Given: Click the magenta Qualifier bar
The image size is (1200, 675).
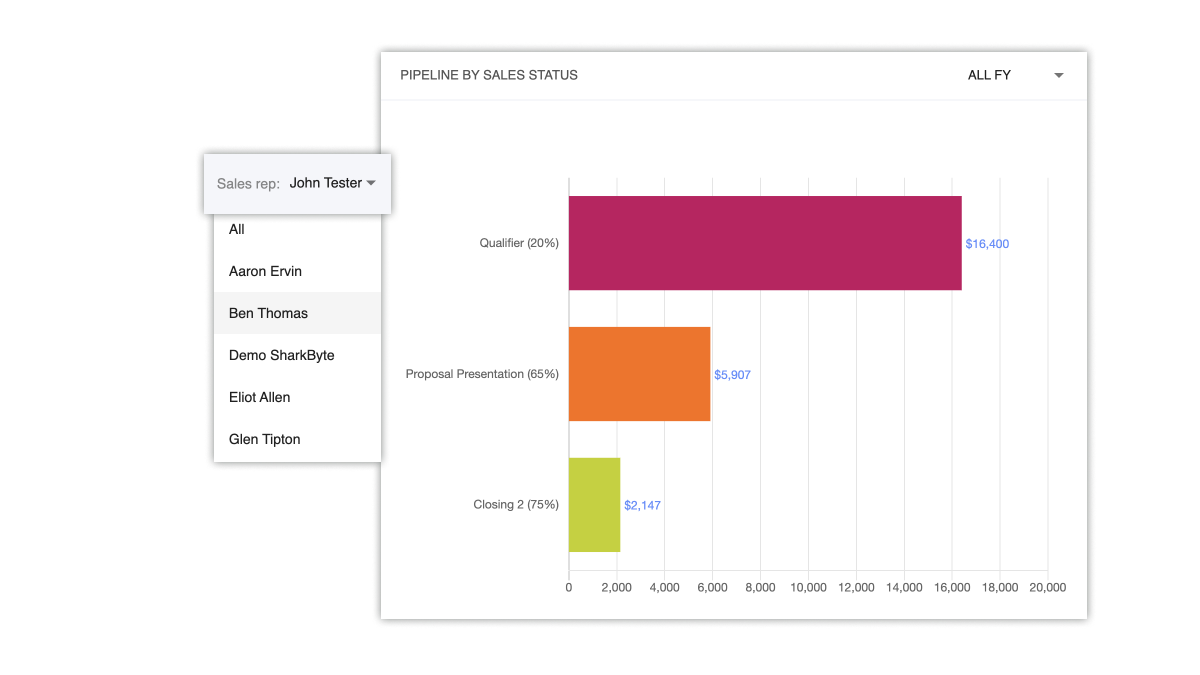Looking at the screenshot, I should (x=765, y=243).
